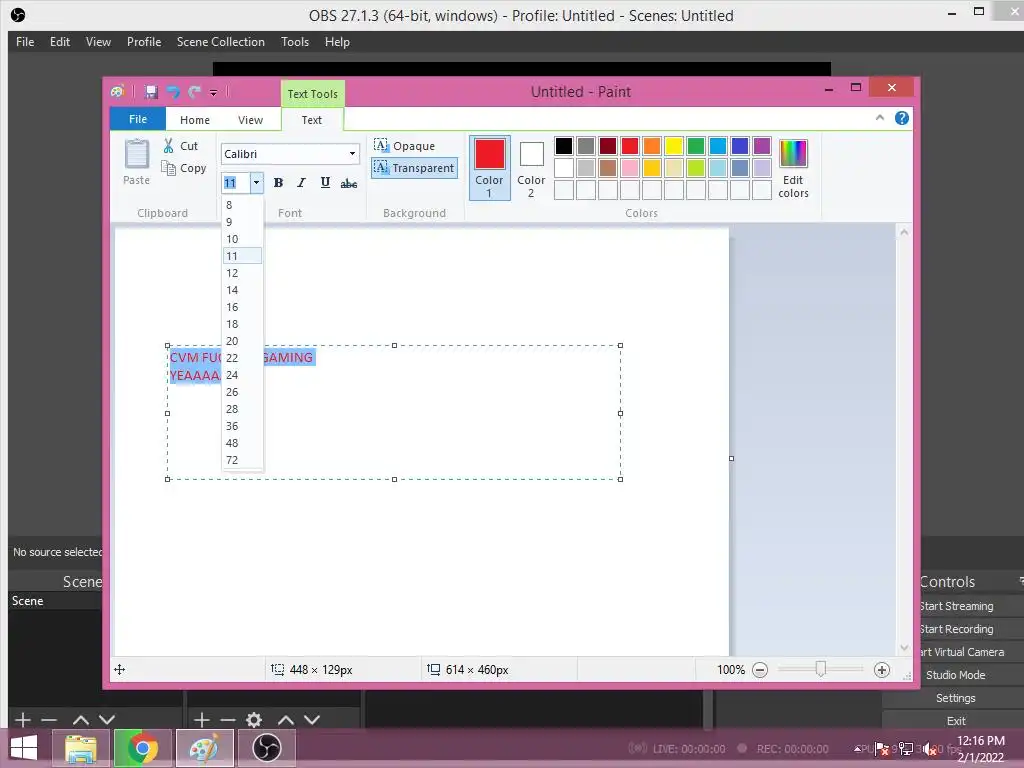Move source down with arrow icon
The width and height of the screenshot is (1024, 768).
(x=312, y=720)
